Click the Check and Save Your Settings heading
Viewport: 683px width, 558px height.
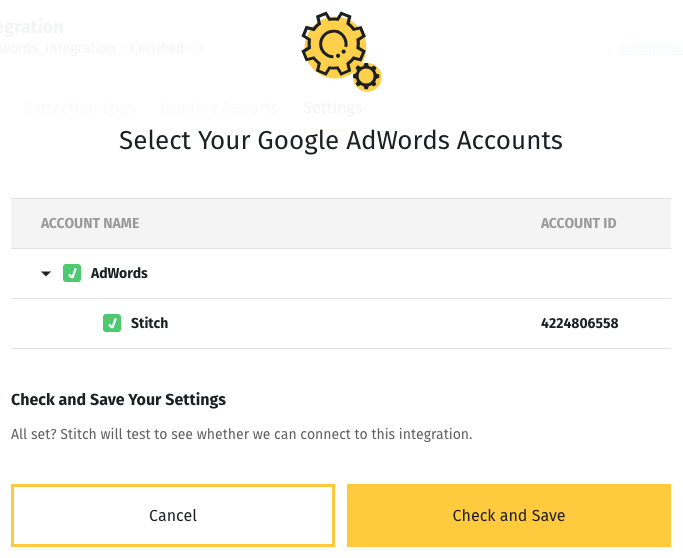(x=118, y=399)
